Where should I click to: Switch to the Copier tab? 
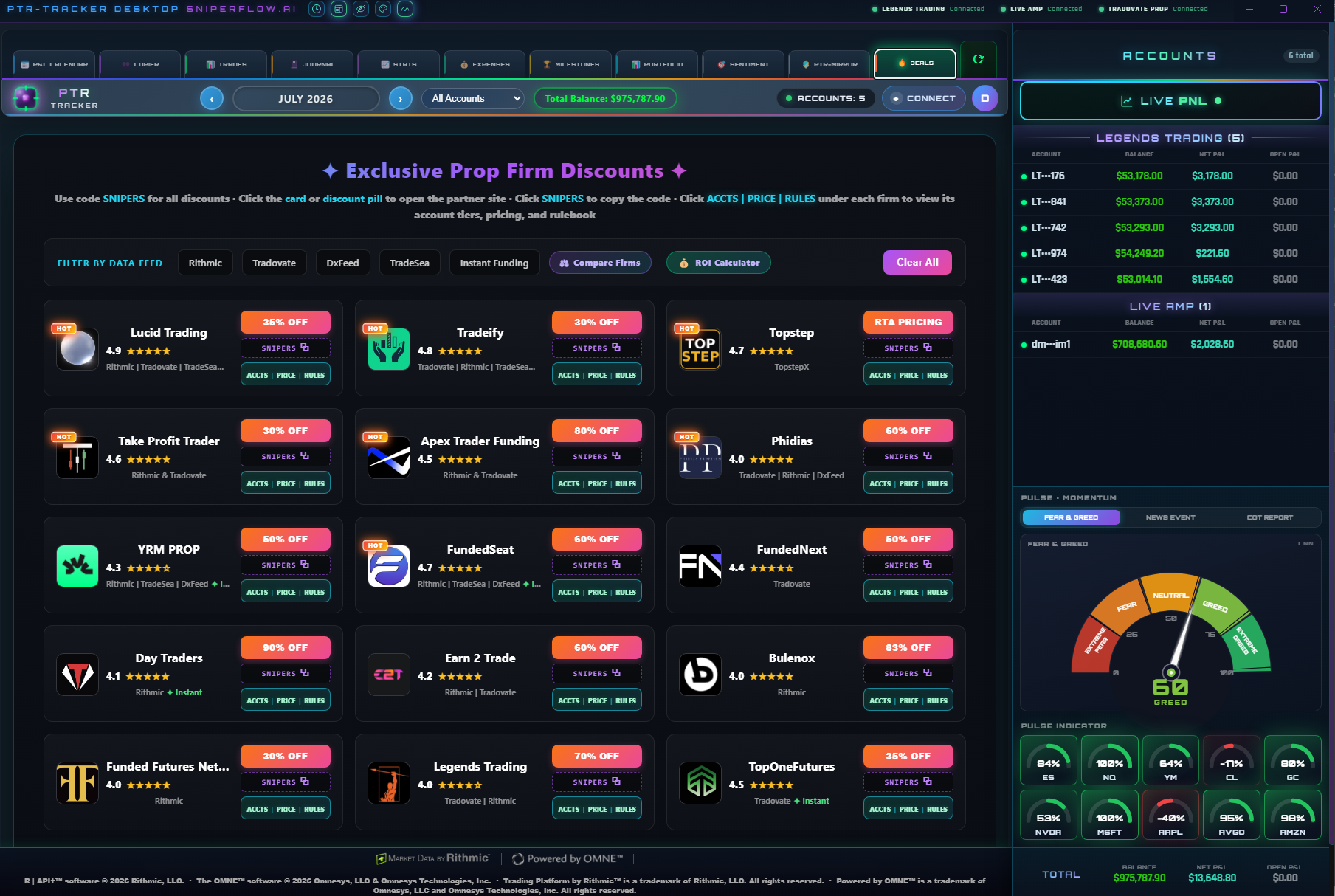coord(140,64)
